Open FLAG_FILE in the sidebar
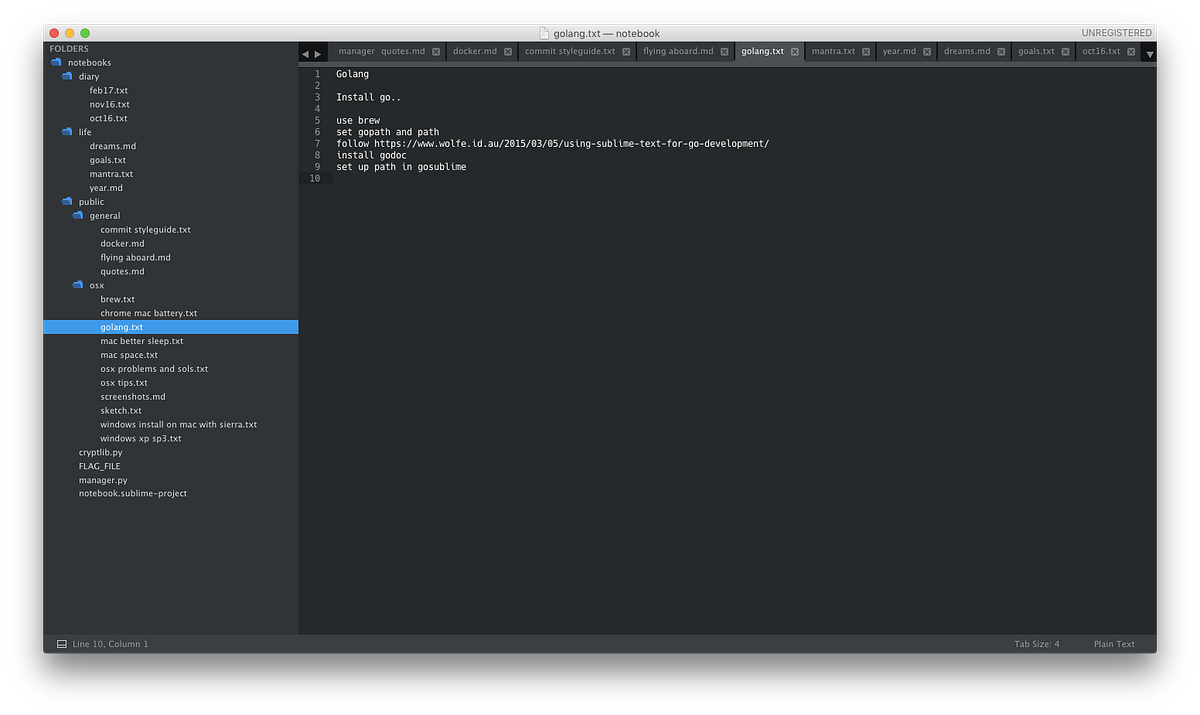This screenshot has height=715, width=1200. click(100, 466)
